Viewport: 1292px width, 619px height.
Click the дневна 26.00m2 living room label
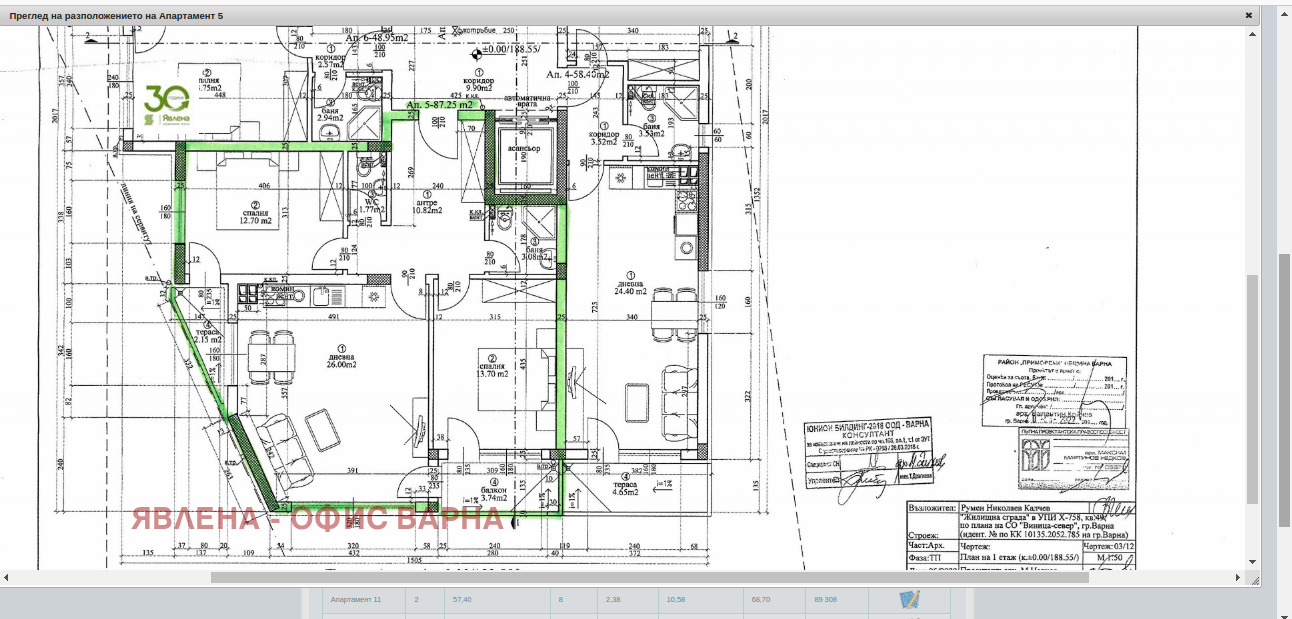click(x=341, y=360)
